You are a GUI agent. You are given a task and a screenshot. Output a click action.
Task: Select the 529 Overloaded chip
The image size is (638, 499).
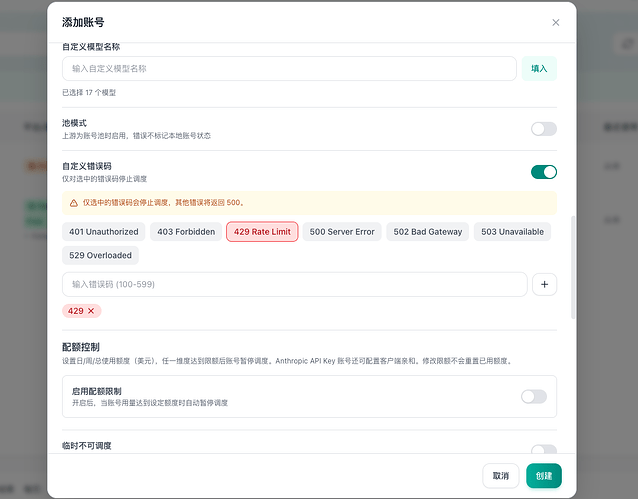coord(100,255)
